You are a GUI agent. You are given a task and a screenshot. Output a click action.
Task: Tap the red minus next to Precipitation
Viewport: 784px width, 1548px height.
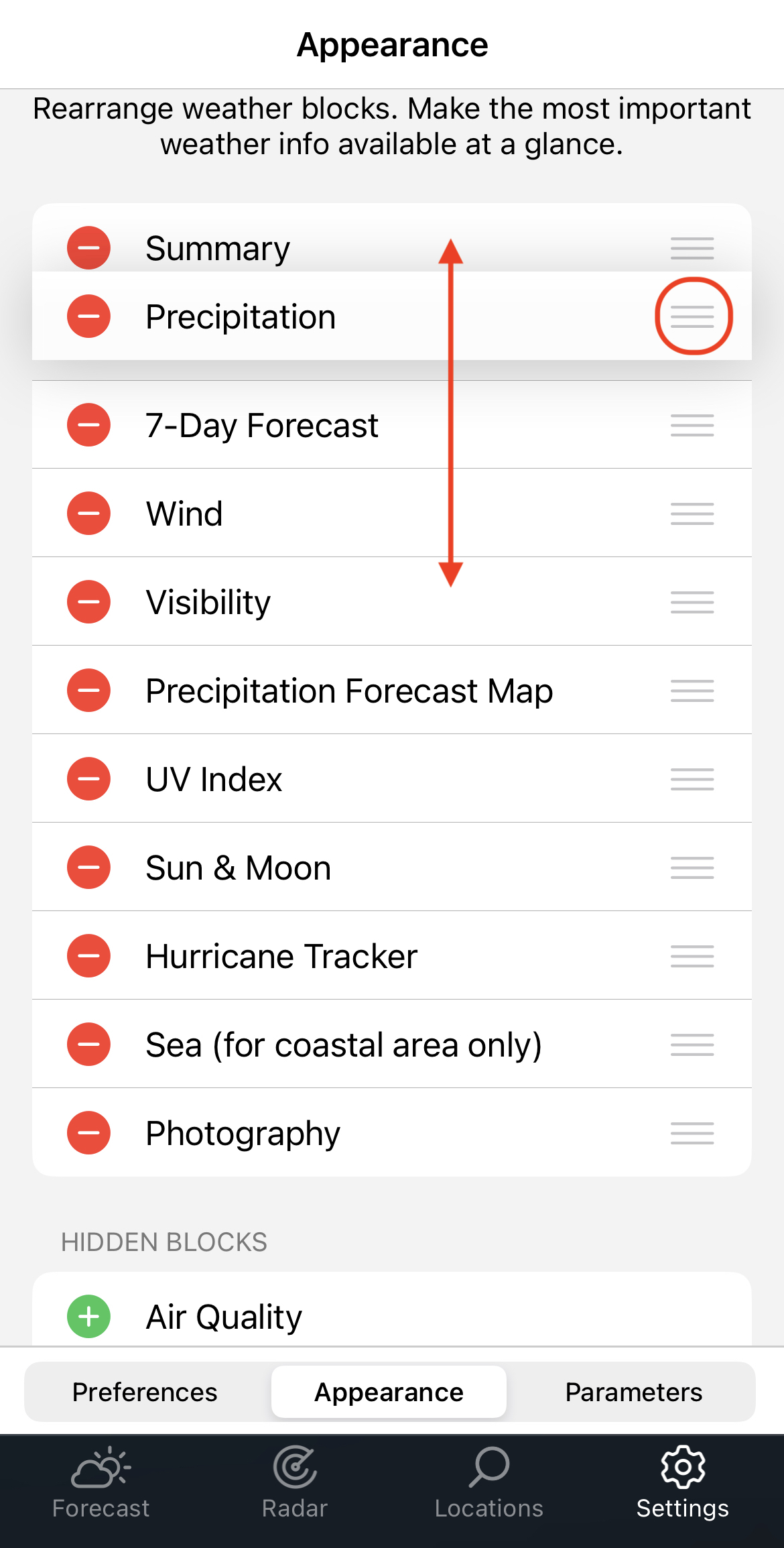(x=88, y=316)
